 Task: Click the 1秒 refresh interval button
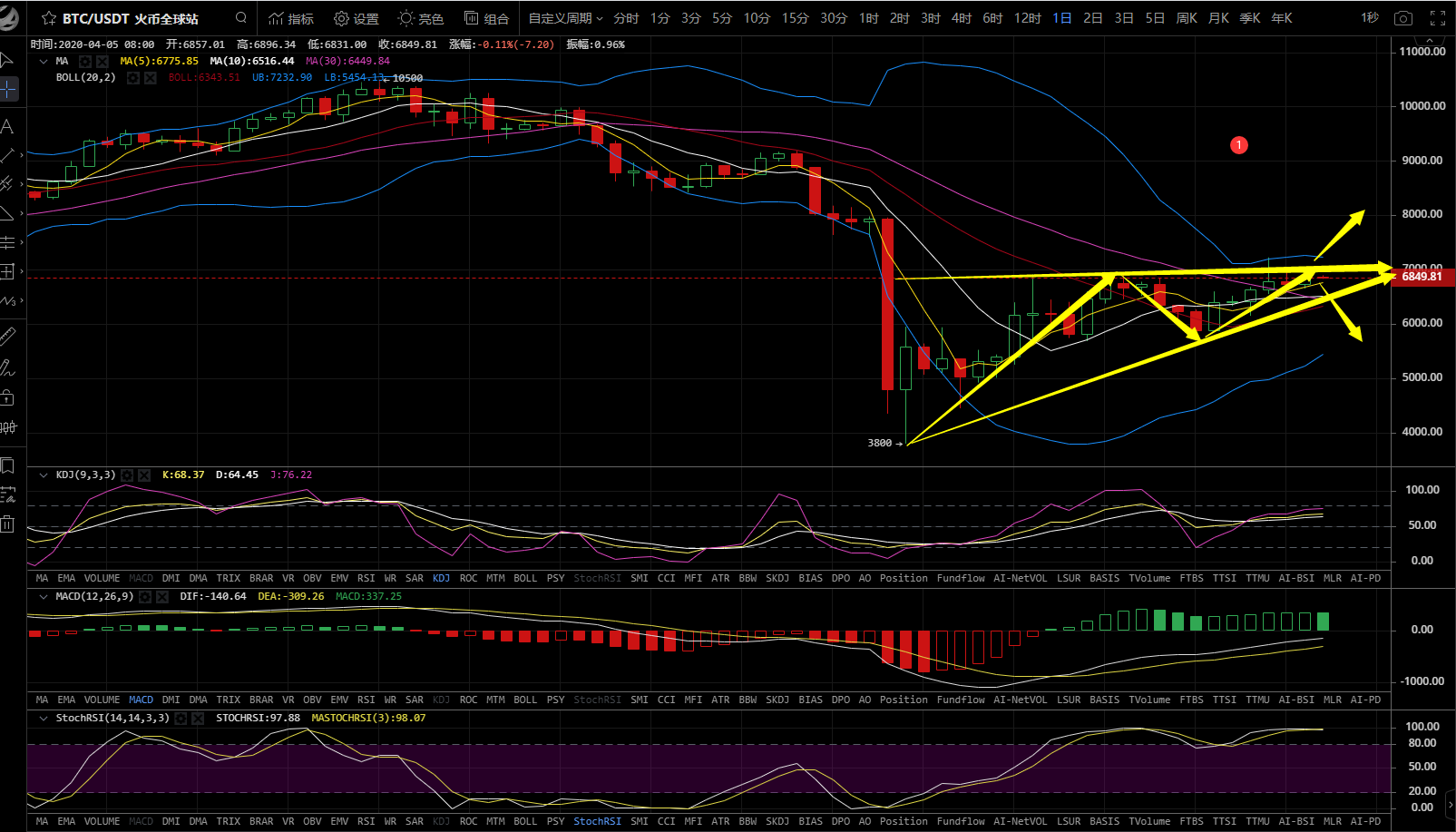click(x=1370, y=18)
